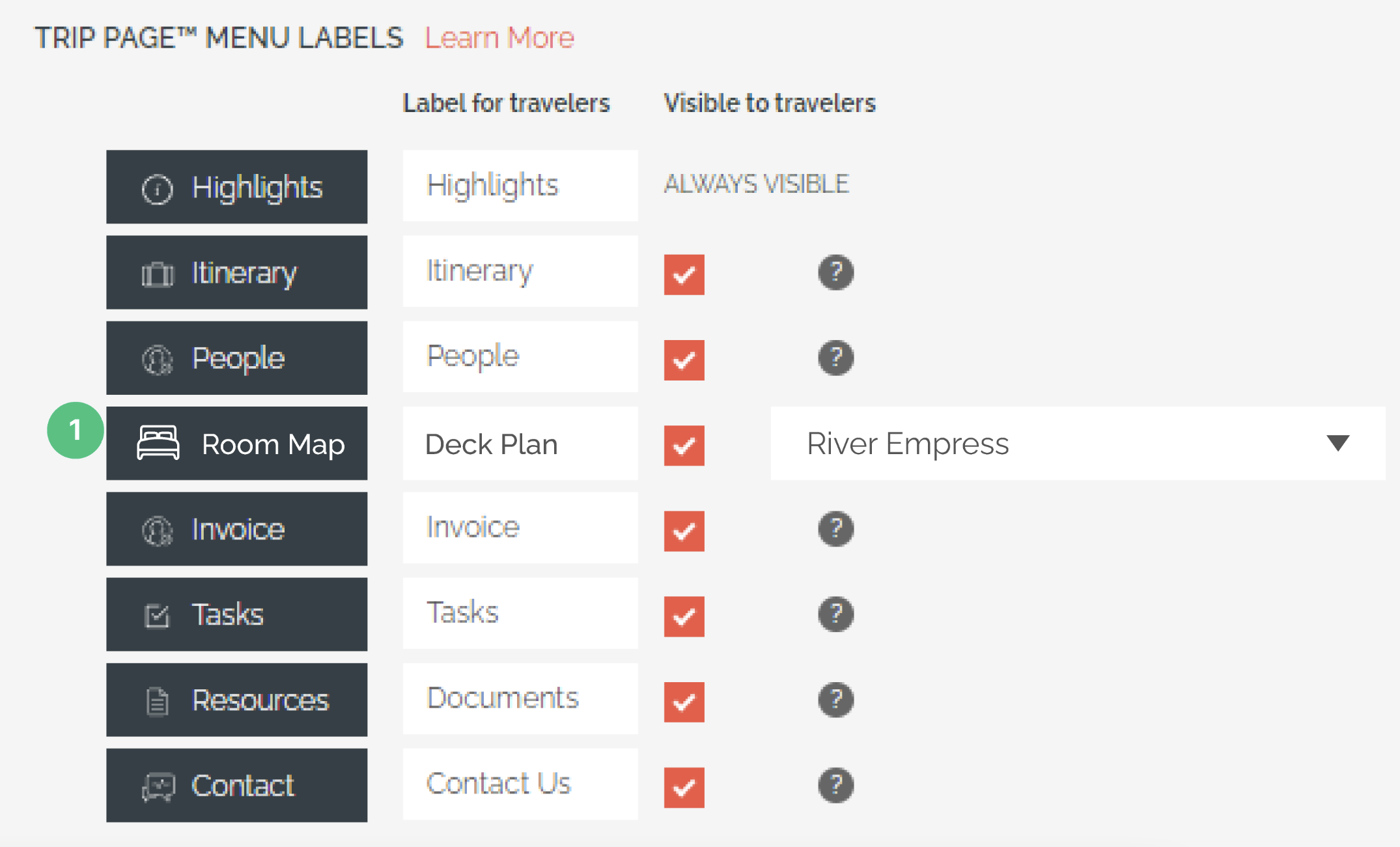The image size is (1400, 847).
Task: Open the help tooltip beside Invoice
Action: pos(836,529)
